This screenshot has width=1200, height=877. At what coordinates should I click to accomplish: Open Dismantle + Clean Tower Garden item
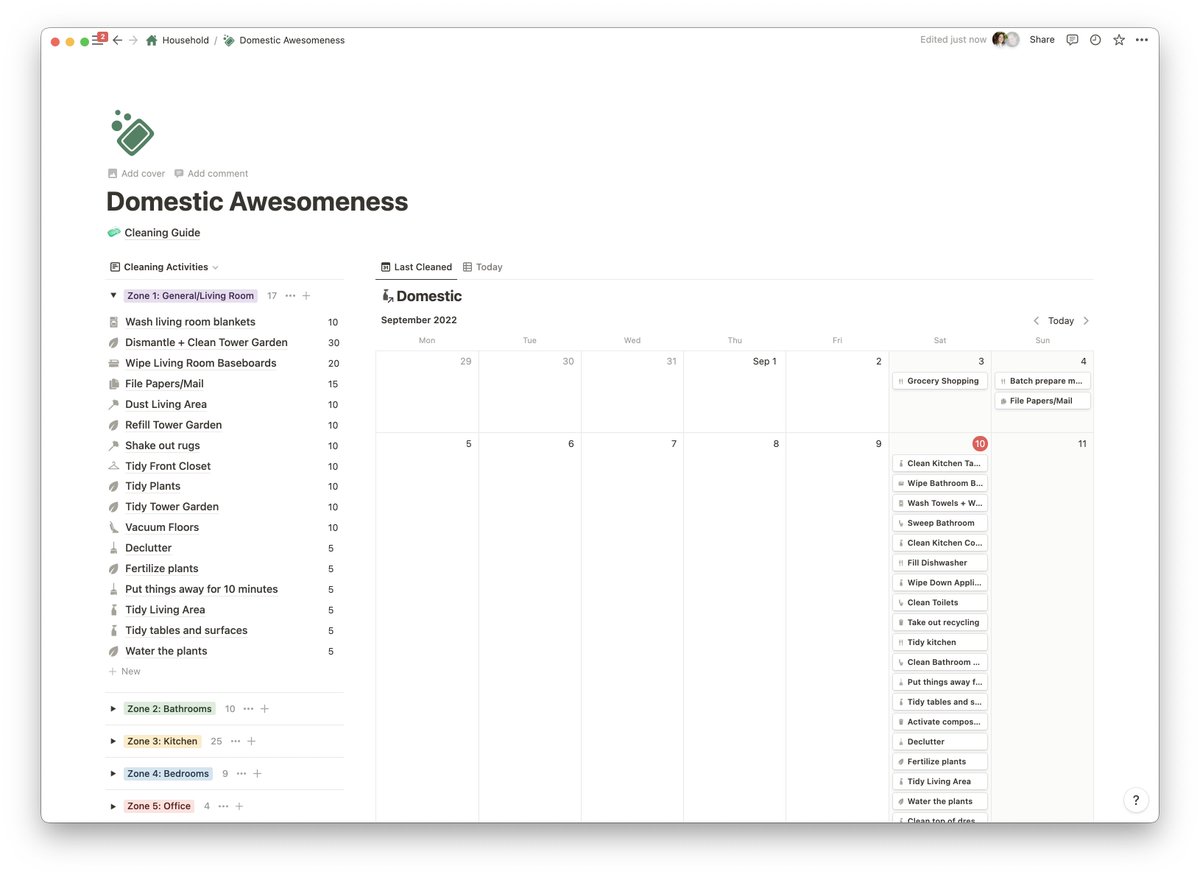pyautogui.click(x=206, y=342)
